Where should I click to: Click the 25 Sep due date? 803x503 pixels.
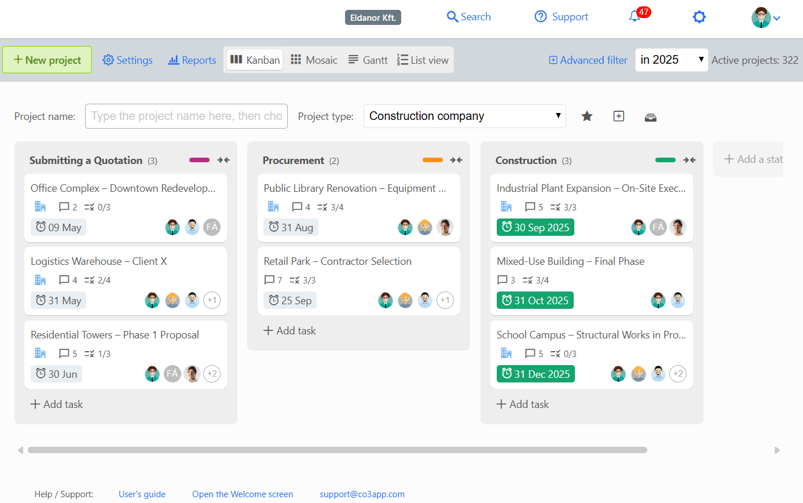click(x=290, y=300)
